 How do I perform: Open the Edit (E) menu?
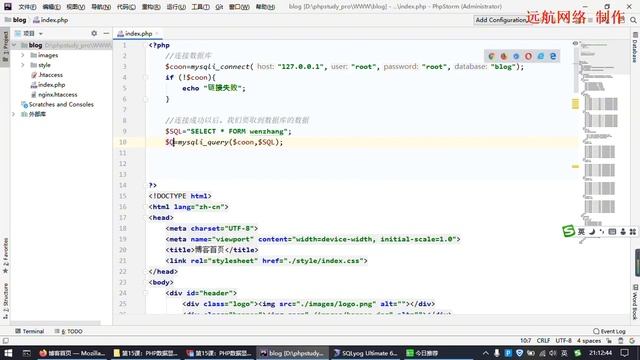tap(51, 7)
